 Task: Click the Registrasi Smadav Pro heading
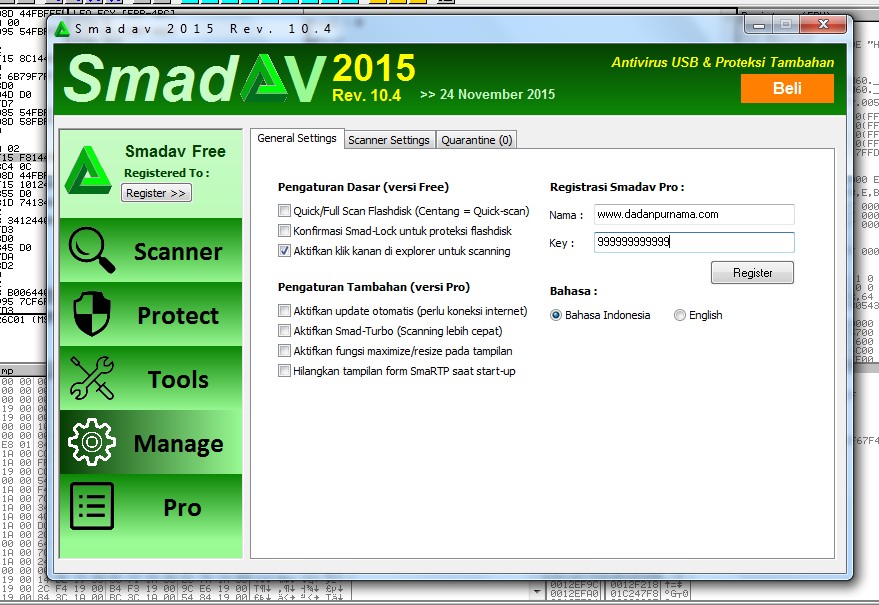tap(617, 187)
